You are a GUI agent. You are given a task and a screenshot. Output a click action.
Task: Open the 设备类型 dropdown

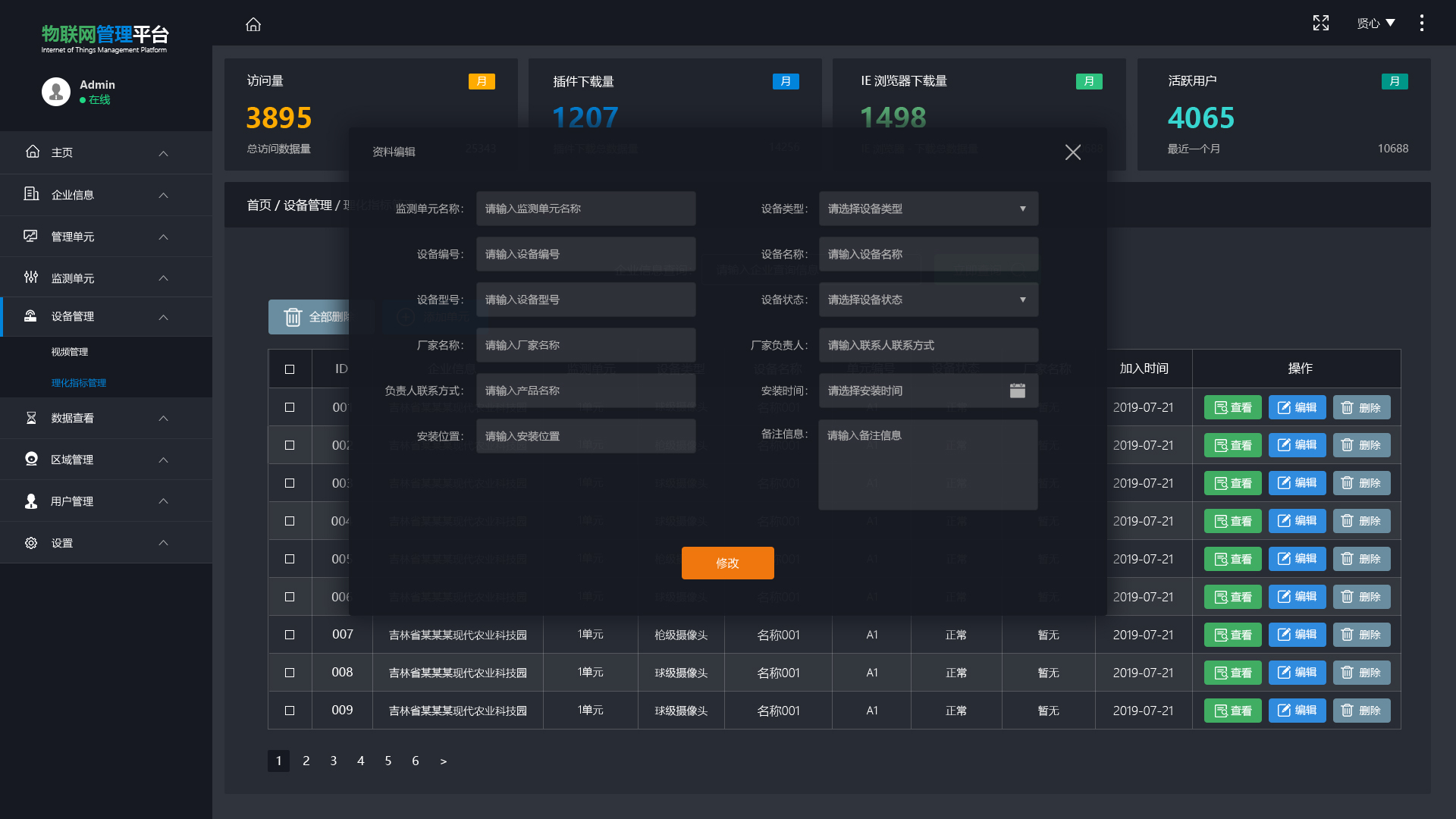tap(928, 209)
